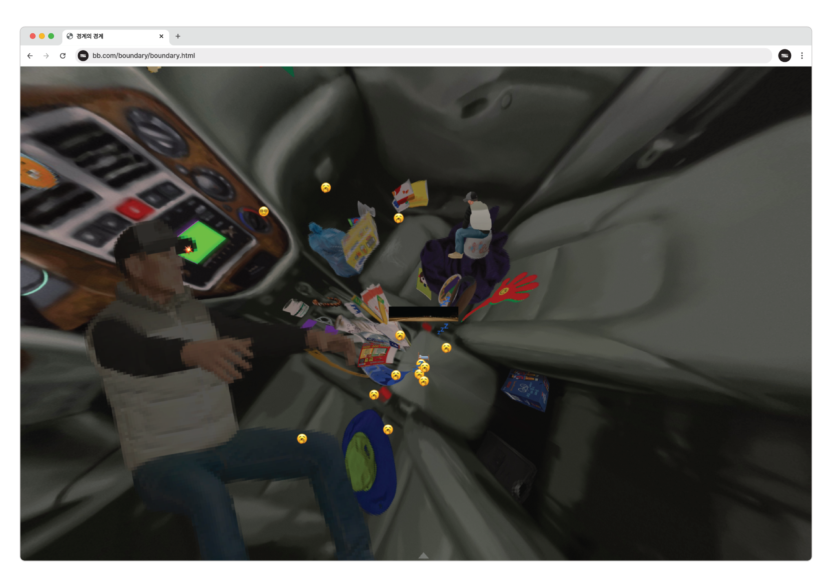Click the blue and green hat
This screenshot has height=588, width=832.
coord(368,460)
